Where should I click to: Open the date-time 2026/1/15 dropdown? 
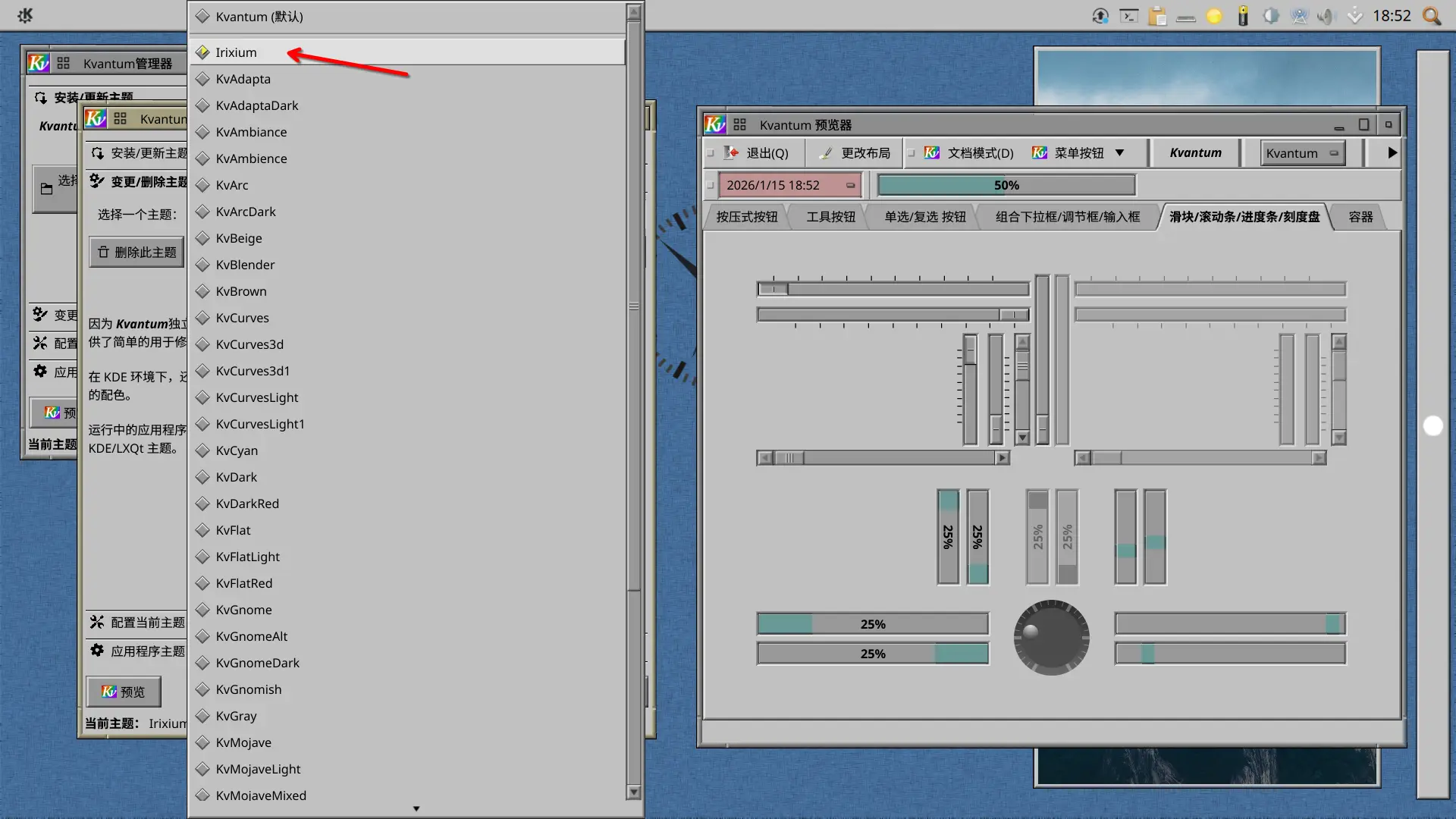850,185
